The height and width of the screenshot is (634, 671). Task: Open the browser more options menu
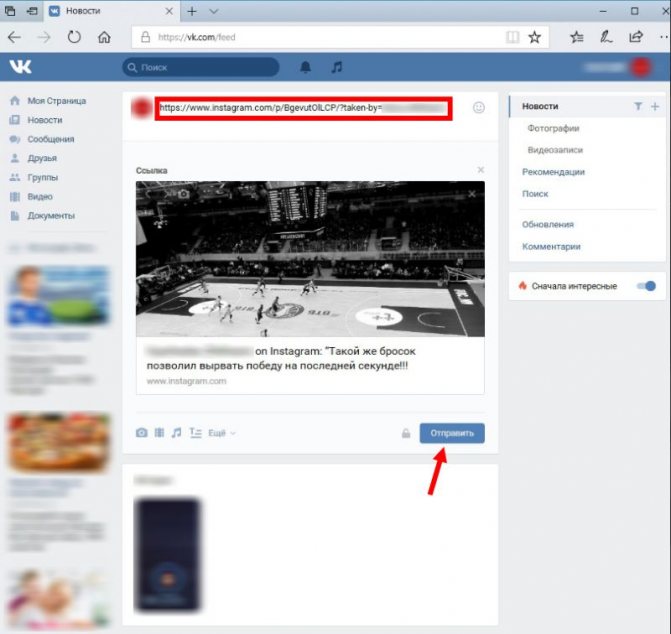pyautogui.click(x=664, y=37)
